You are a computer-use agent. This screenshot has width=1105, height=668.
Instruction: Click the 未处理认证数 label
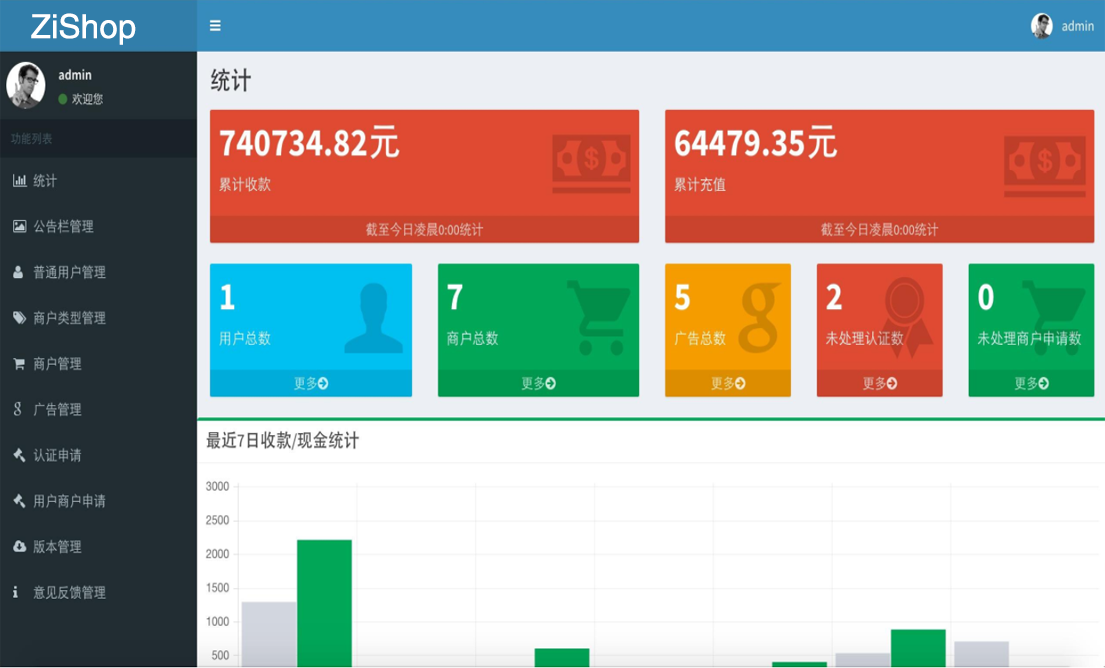tap(865, 338)
